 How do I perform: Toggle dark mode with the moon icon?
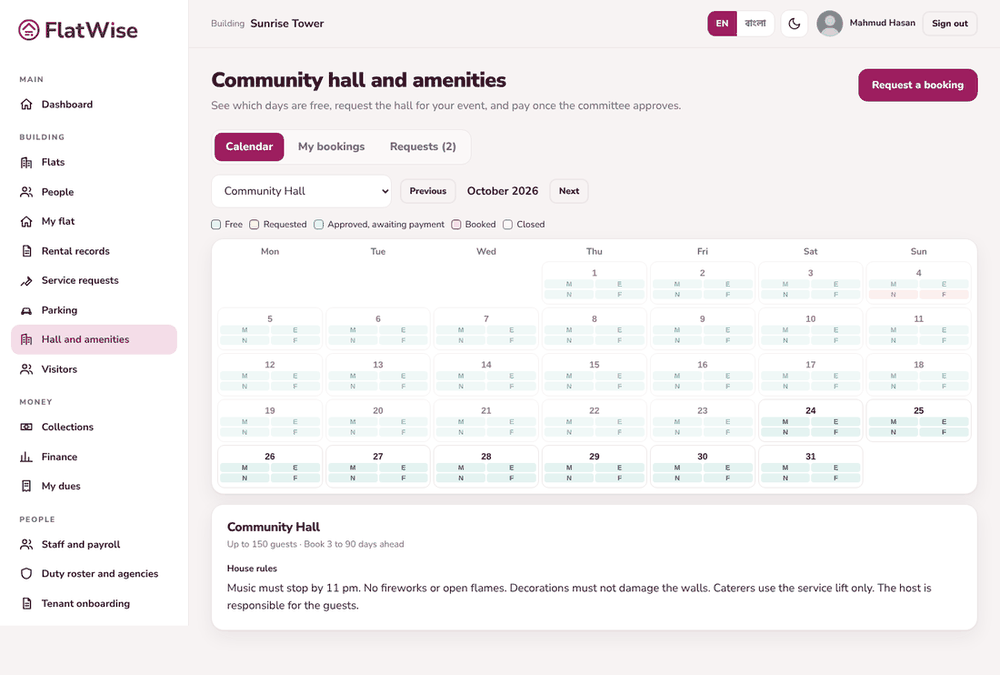tap(794, 24)
